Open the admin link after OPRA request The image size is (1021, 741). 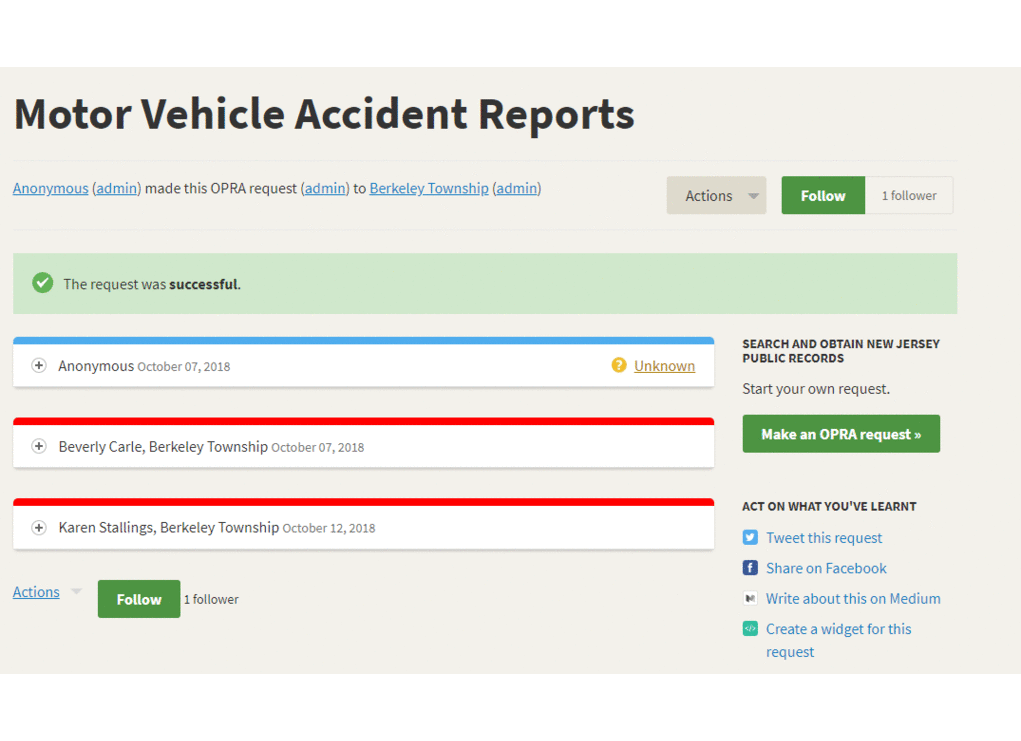(326, 188)
